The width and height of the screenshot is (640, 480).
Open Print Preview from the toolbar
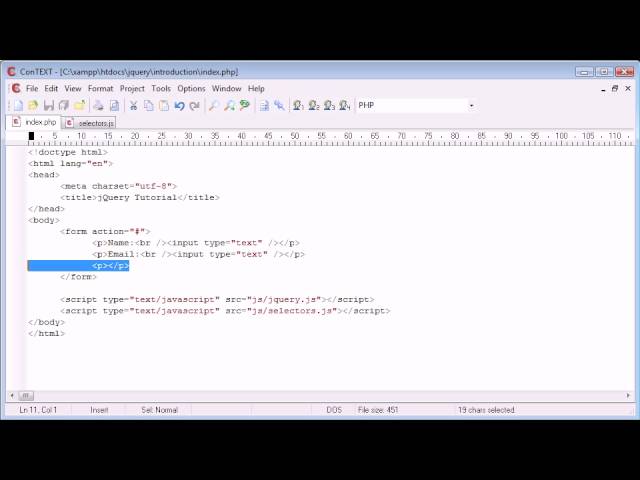tap(114, 106)
